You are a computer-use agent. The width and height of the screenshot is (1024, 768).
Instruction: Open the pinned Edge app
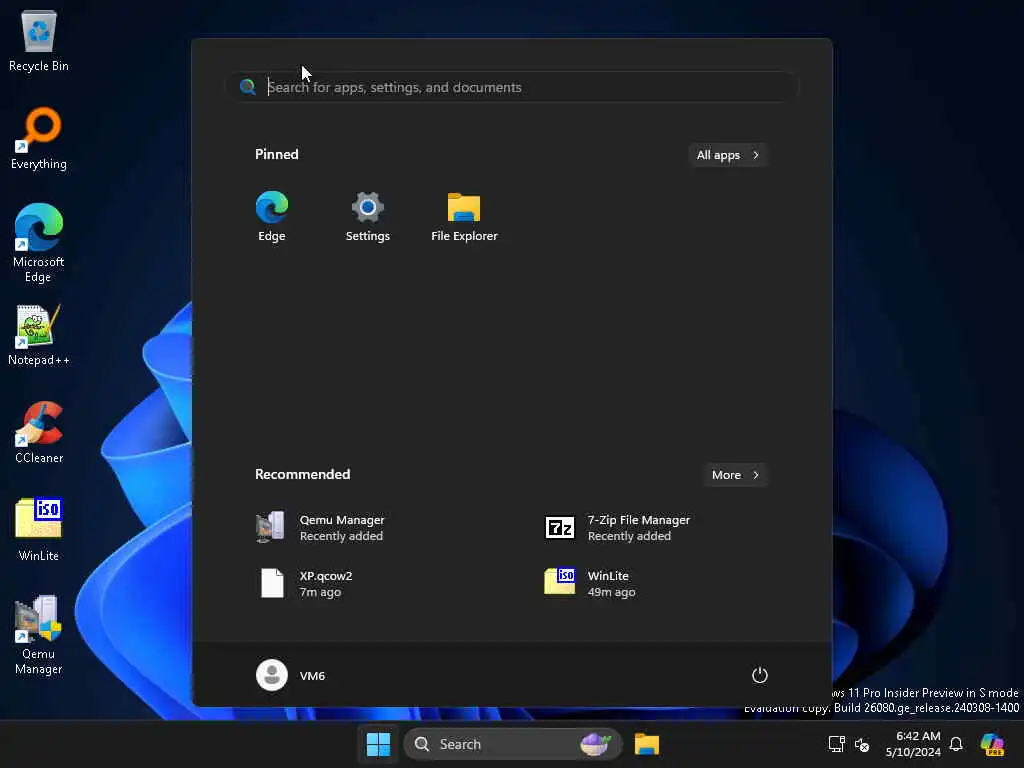coord(272,217)
